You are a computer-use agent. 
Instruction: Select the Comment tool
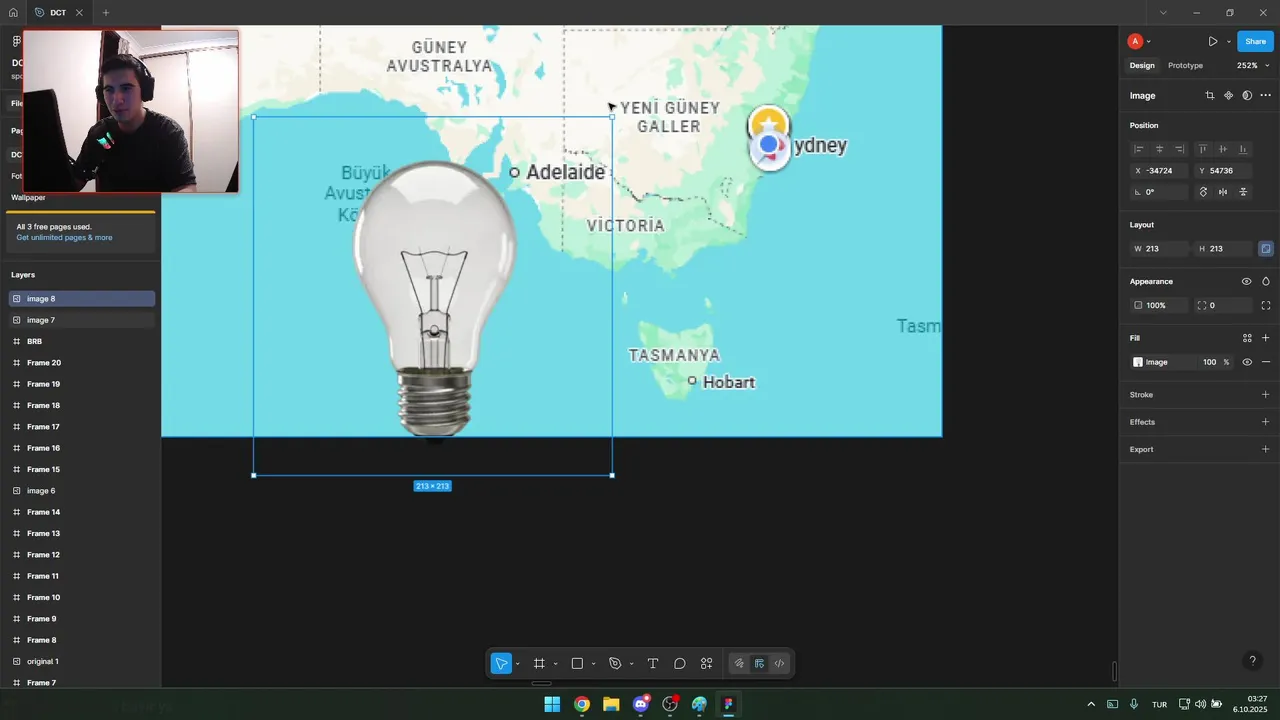point(680,664)
